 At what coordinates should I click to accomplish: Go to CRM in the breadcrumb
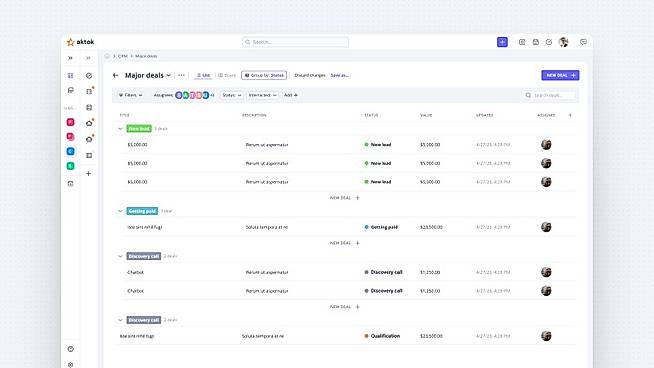[x=123, y=56]
